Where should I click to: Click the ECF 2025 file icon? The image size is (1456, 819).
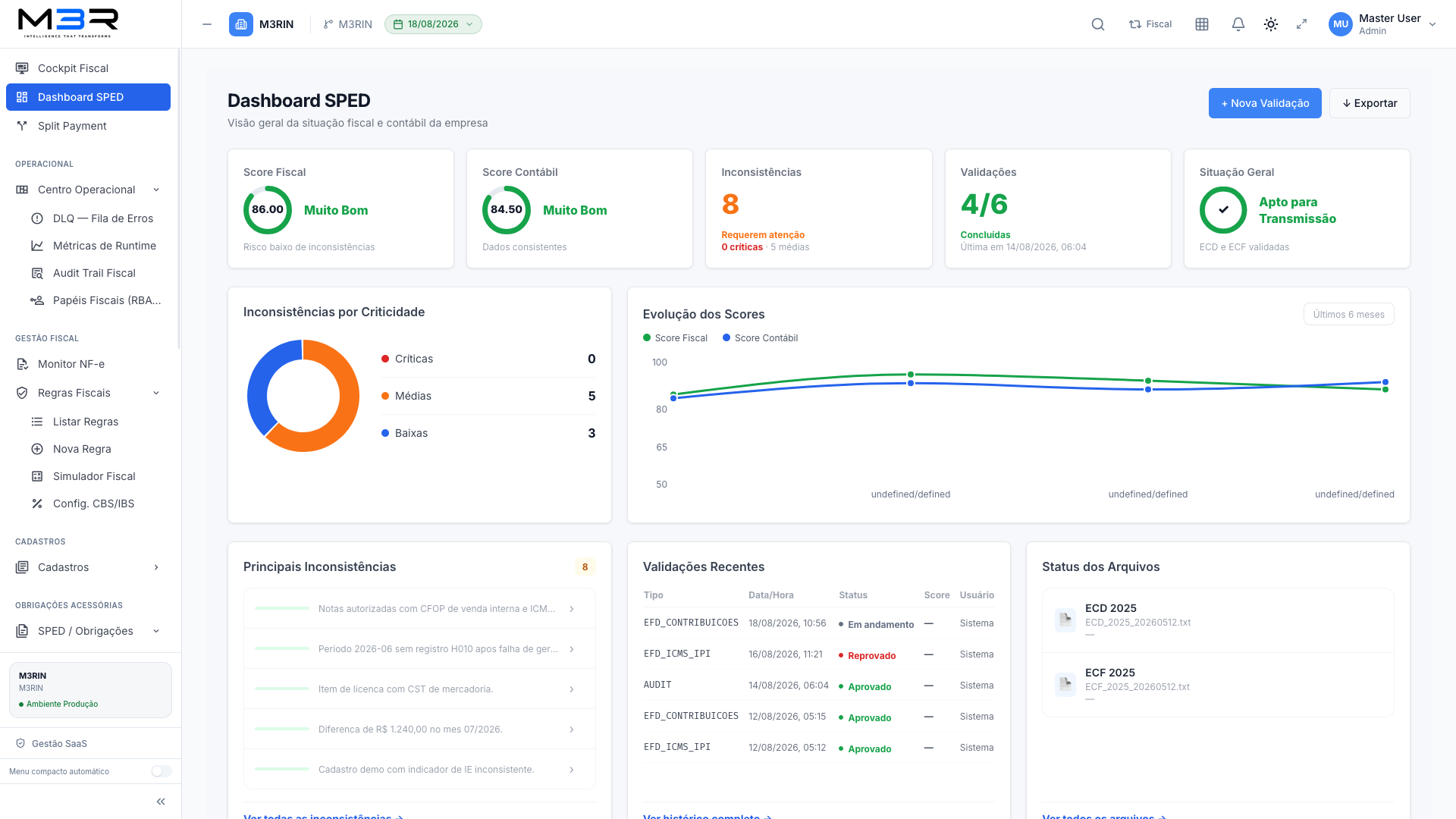coord(1065,684)
